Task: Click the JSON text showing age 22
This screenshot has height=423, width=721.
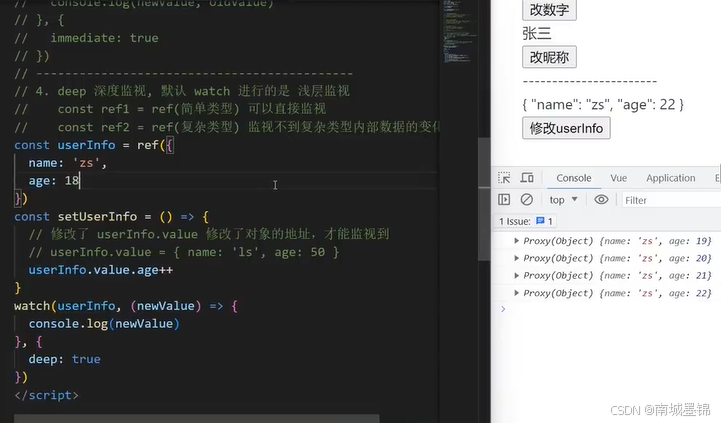Action: (603, 105)
